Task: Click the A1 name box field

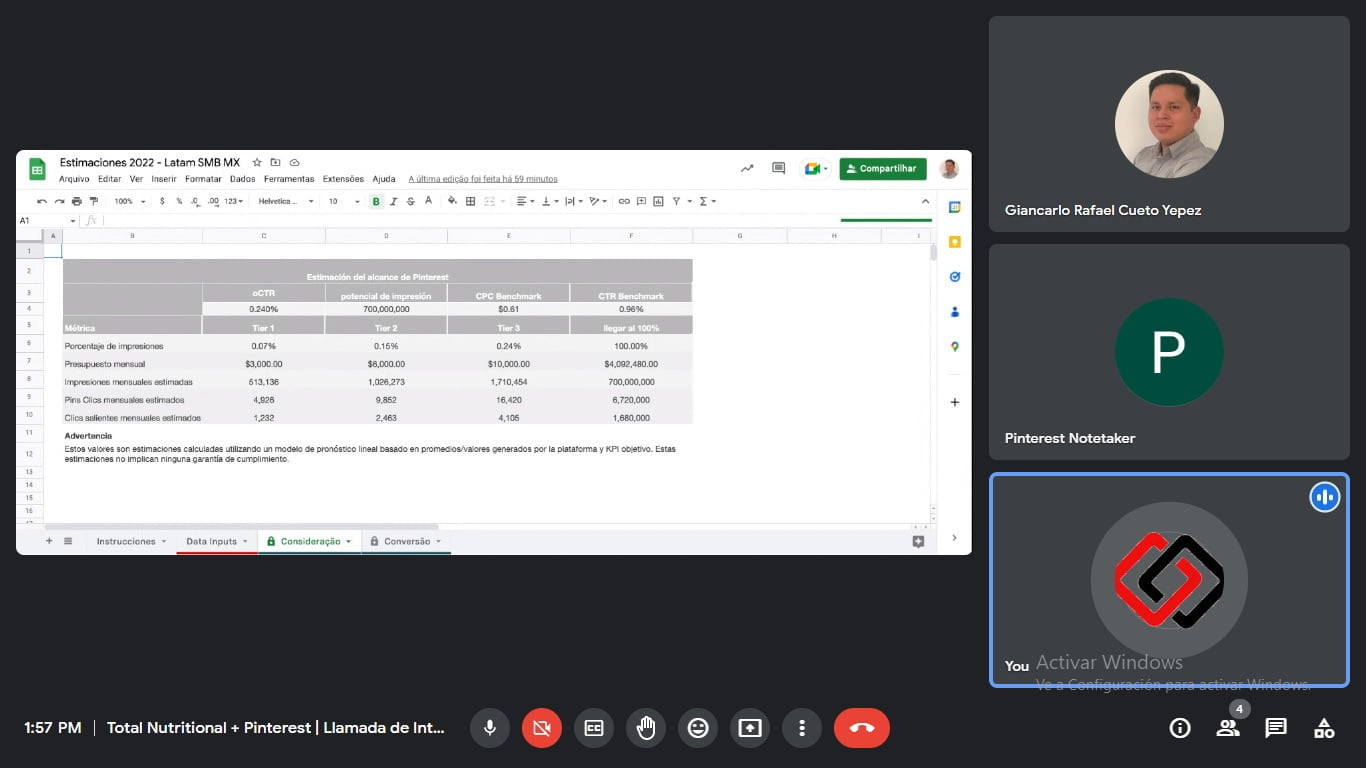Action: pos(47,220)
